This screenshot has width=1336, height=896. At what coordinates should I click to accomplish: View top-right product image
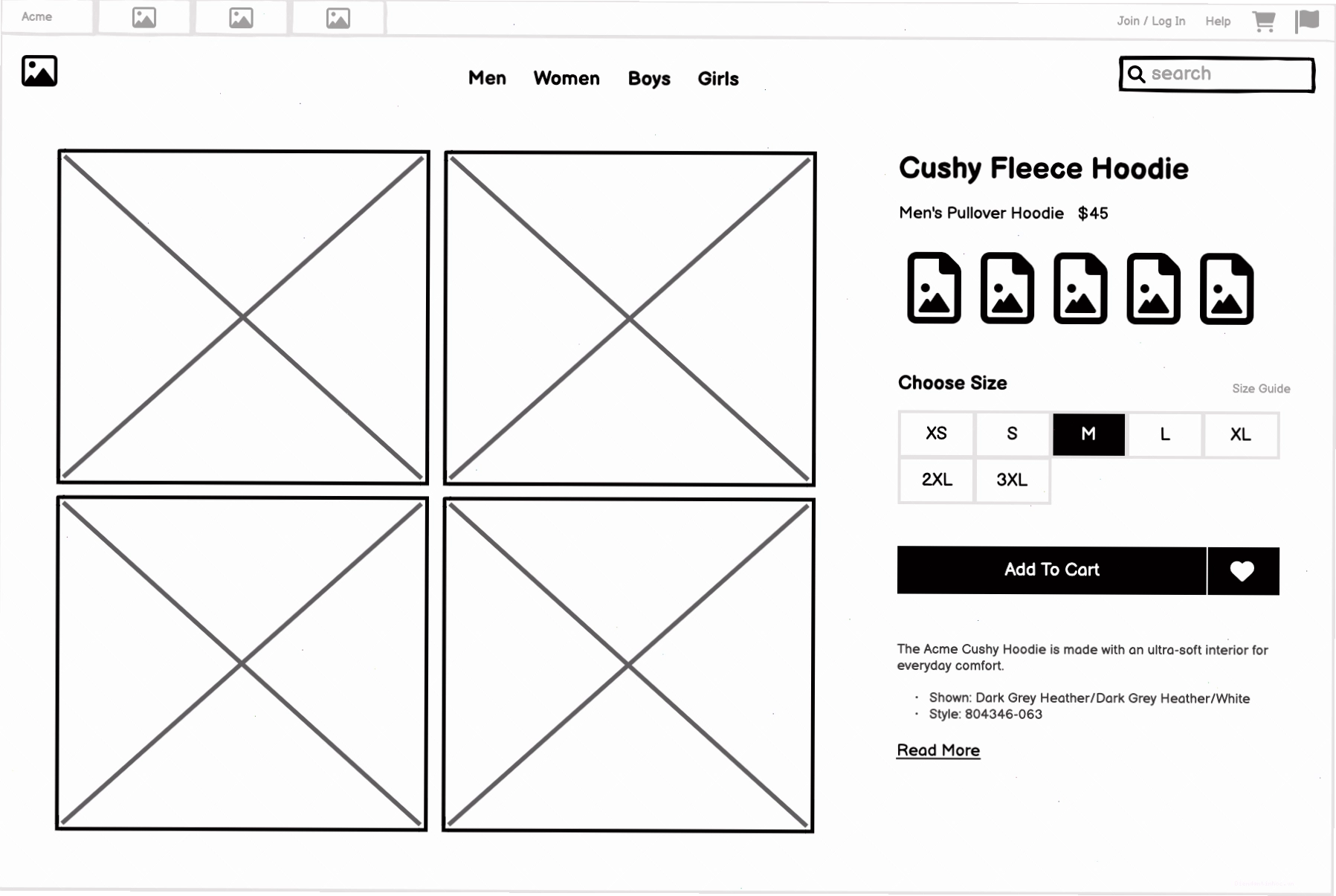click(x=630, y=319)
